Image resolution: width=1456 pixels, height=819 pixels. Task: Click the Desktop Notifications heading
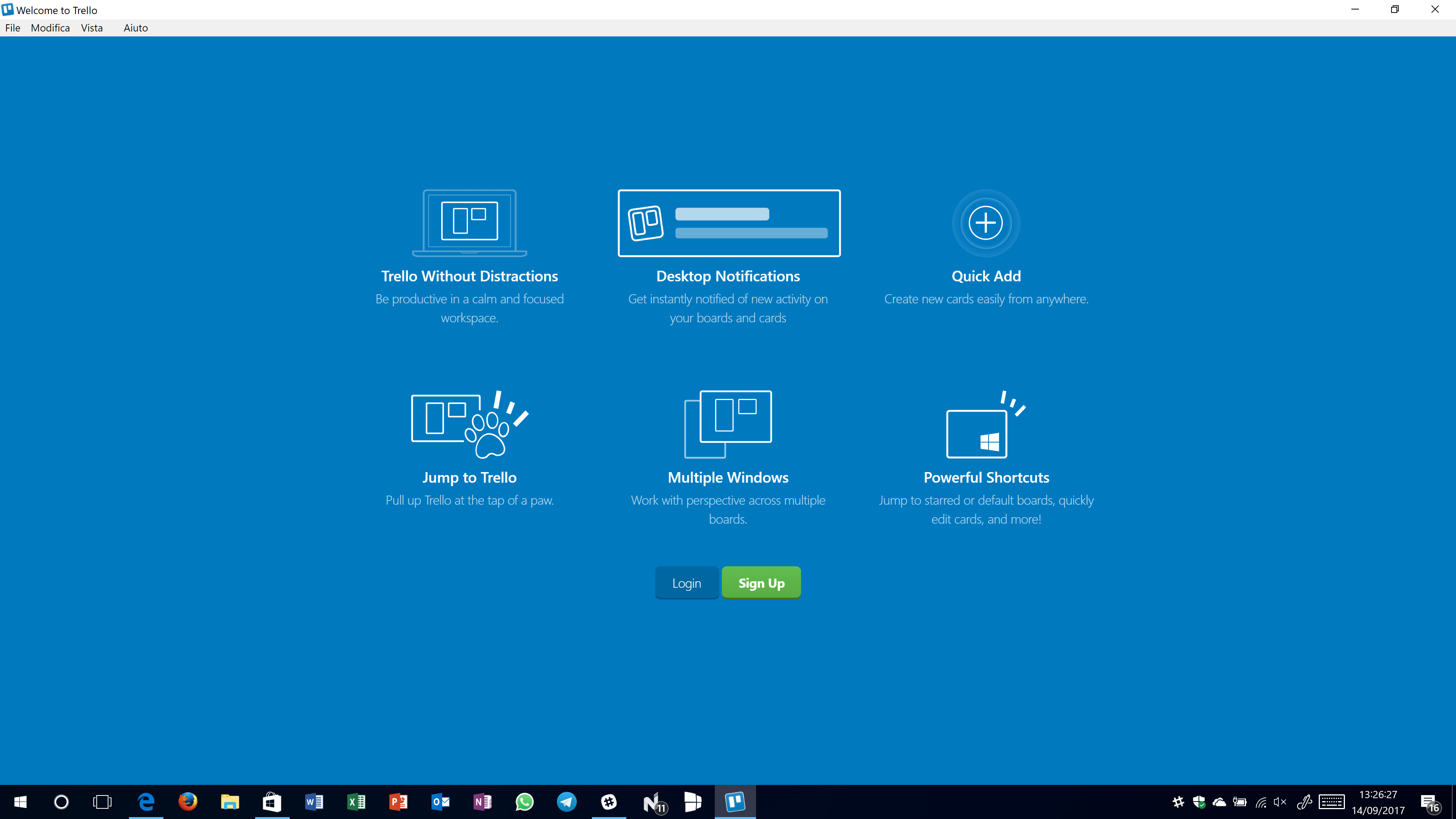[728, 276]
